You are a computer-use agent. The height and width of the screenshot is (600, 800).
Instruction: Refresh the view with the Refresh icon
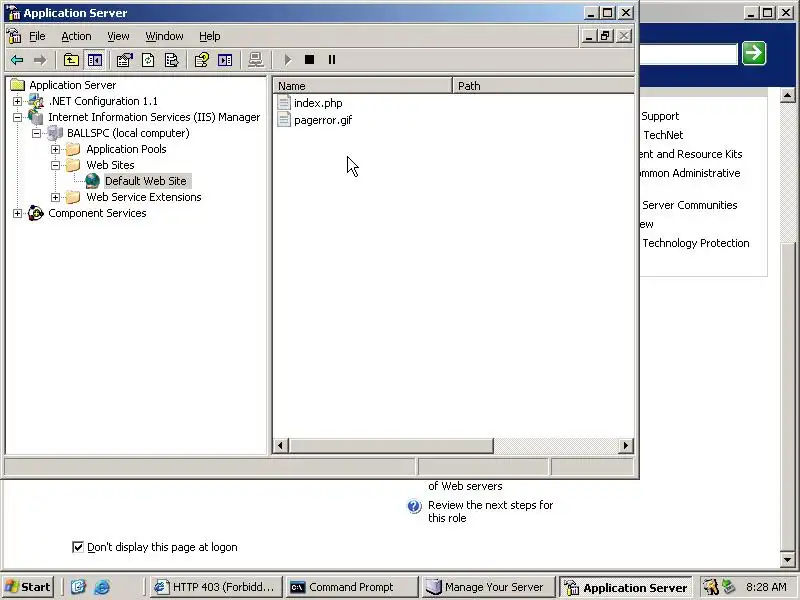(x=148, y=60)
